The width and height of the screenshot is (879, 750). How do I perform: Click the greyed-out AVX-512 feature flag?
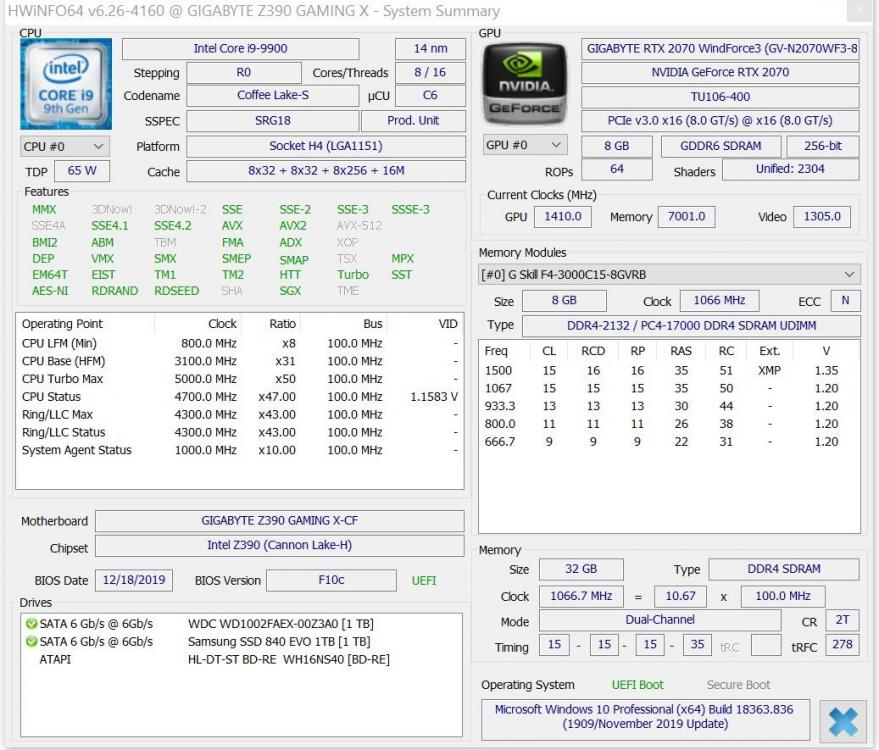click(x=359, y=226)
